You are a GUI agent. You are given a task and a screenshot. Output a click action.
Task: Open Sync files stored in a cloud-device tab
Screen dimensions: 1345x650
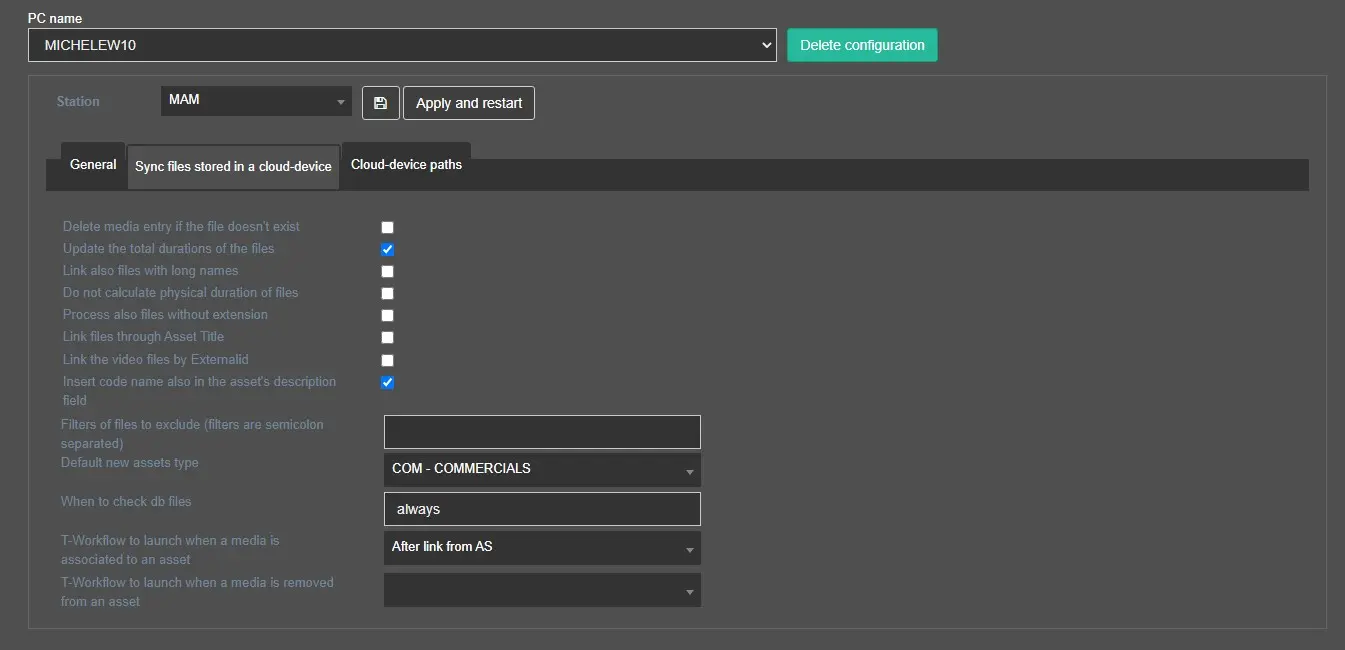tap(233, 167)
